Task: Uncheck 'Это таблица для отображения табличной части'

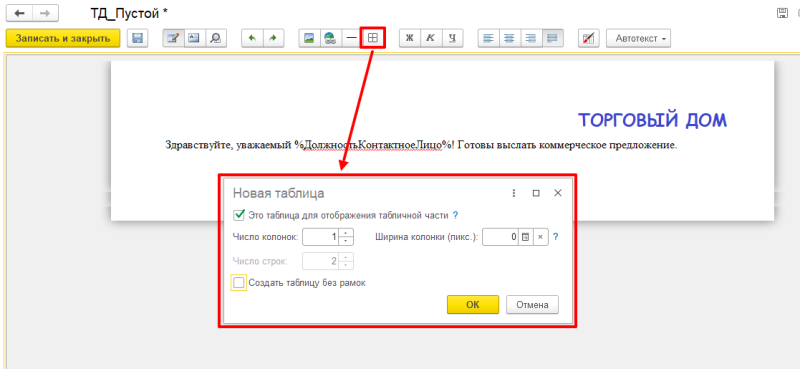Action: (238, 215)
